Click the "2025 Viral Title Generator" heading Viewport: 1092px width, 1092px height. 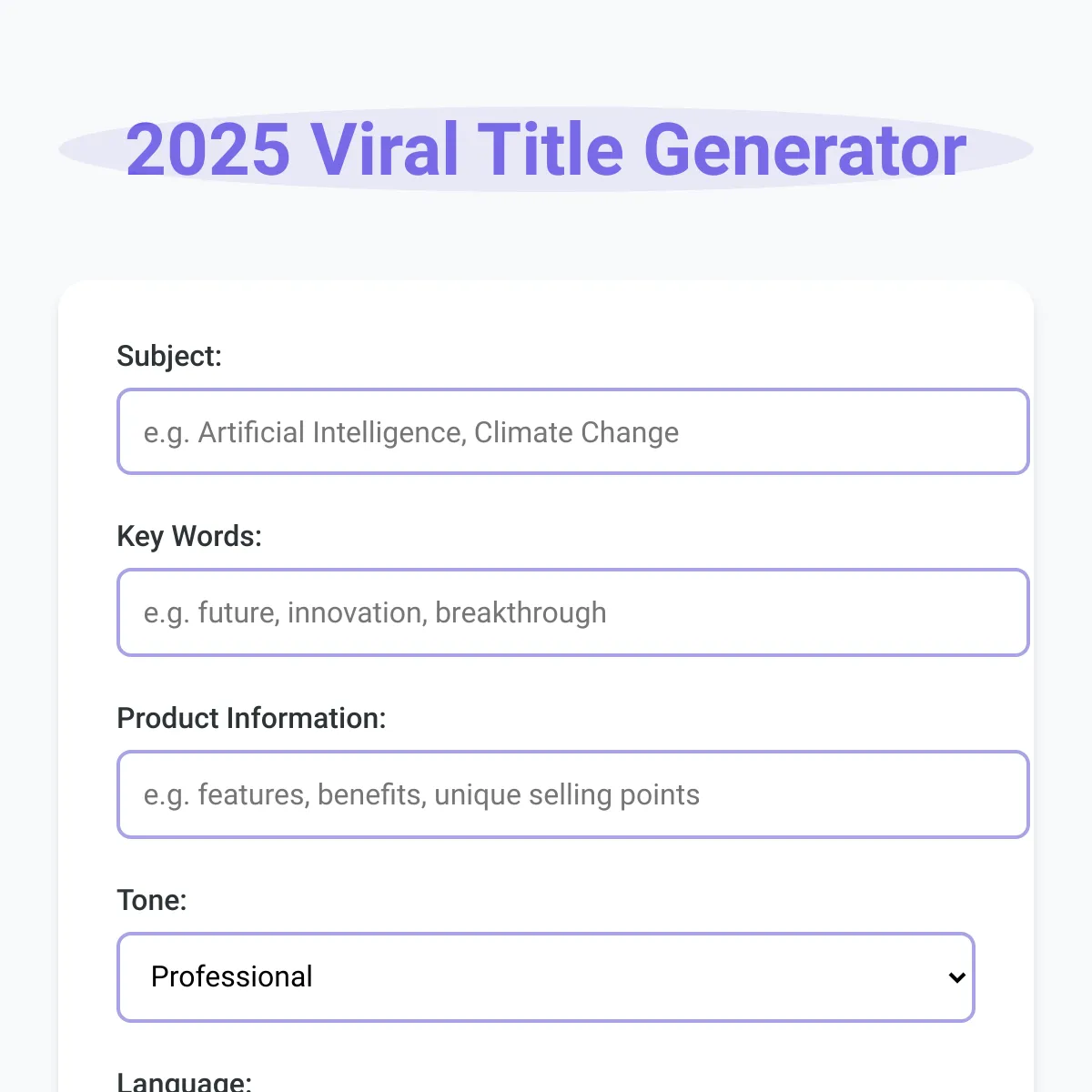point(546,149)
